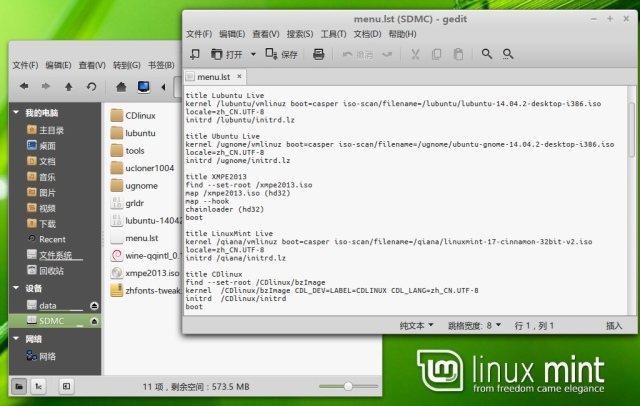Select the zhfonts-tweak archive file

coord(146,291)
